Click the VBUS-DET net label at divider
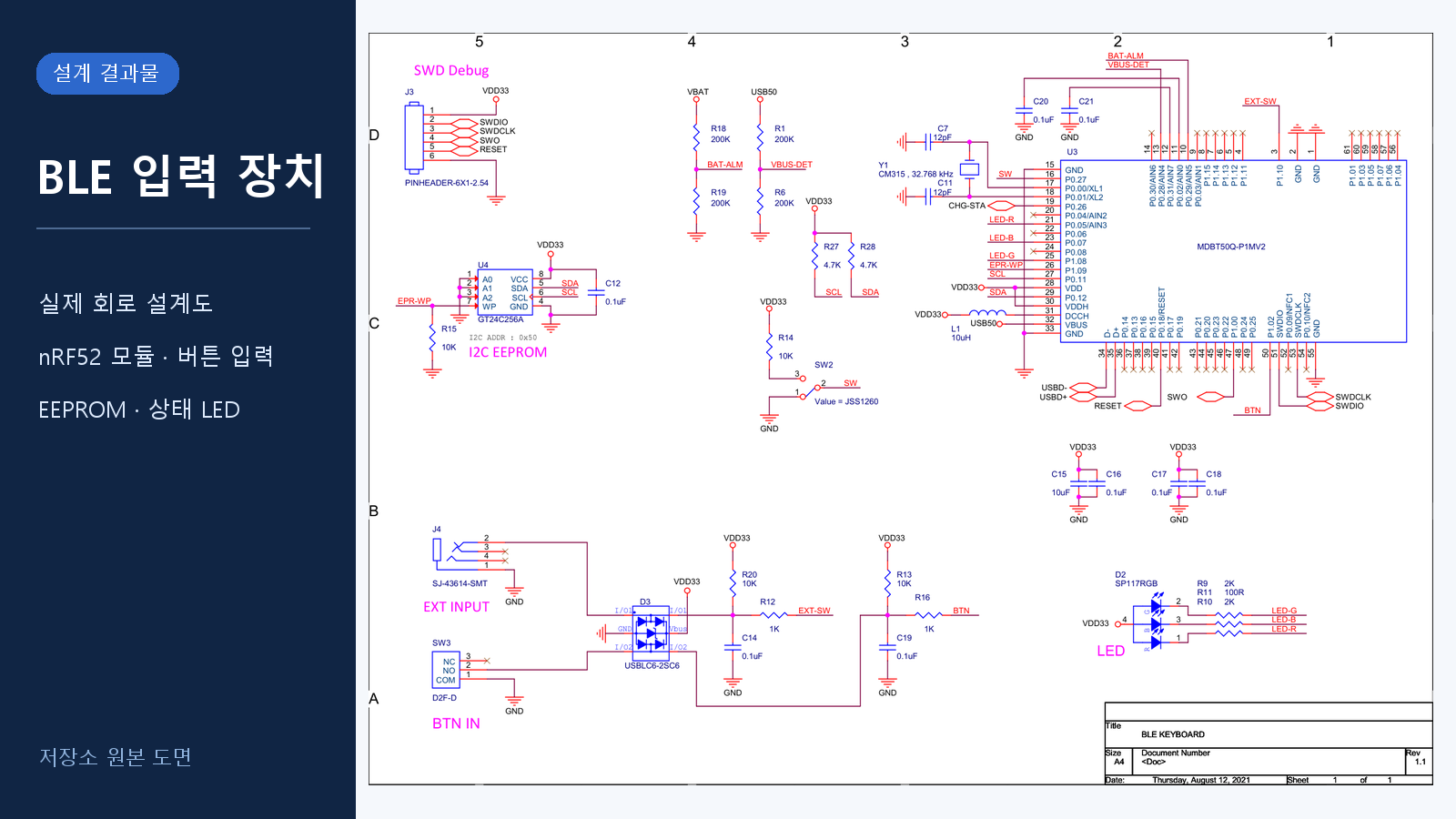 point(792,165)
